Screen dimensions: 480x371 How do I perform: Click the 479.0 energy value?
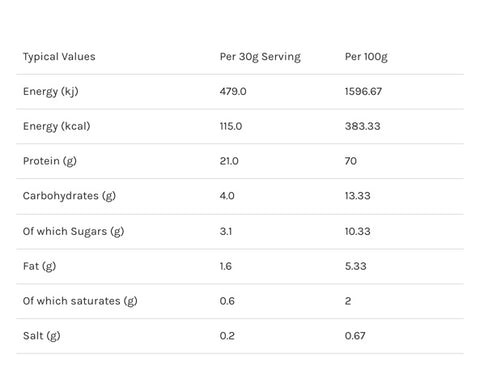[233, 91]
